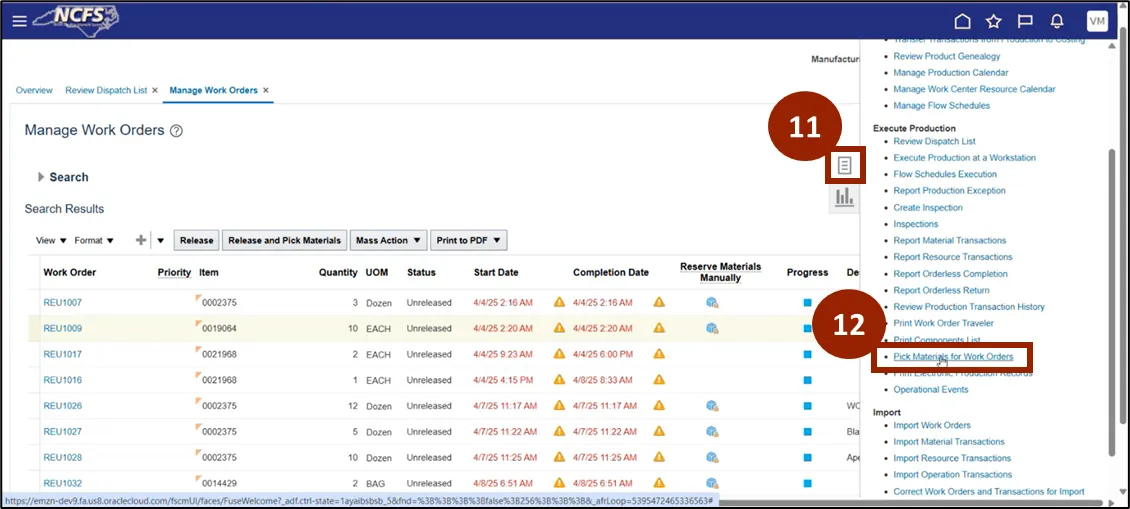
Task: Switch to the Overview tab
Action: pos(34,90)
